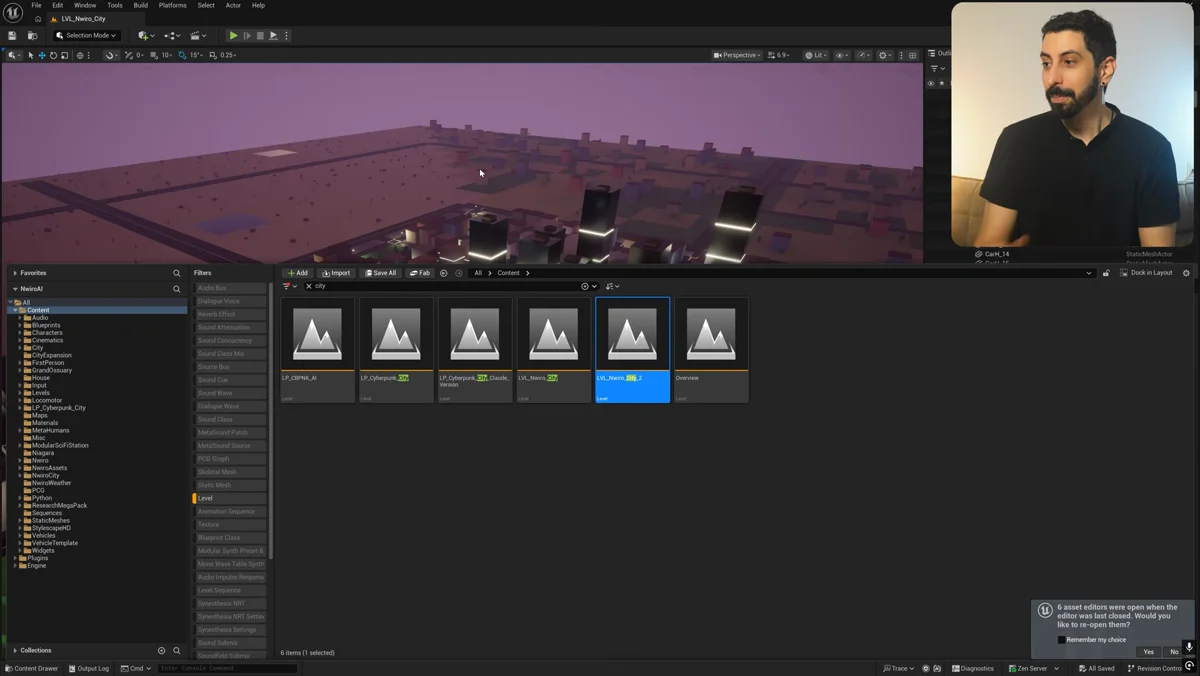The image size is (1200, 676).
Task: Click the Import button
Action: click(x=336, y=273)
